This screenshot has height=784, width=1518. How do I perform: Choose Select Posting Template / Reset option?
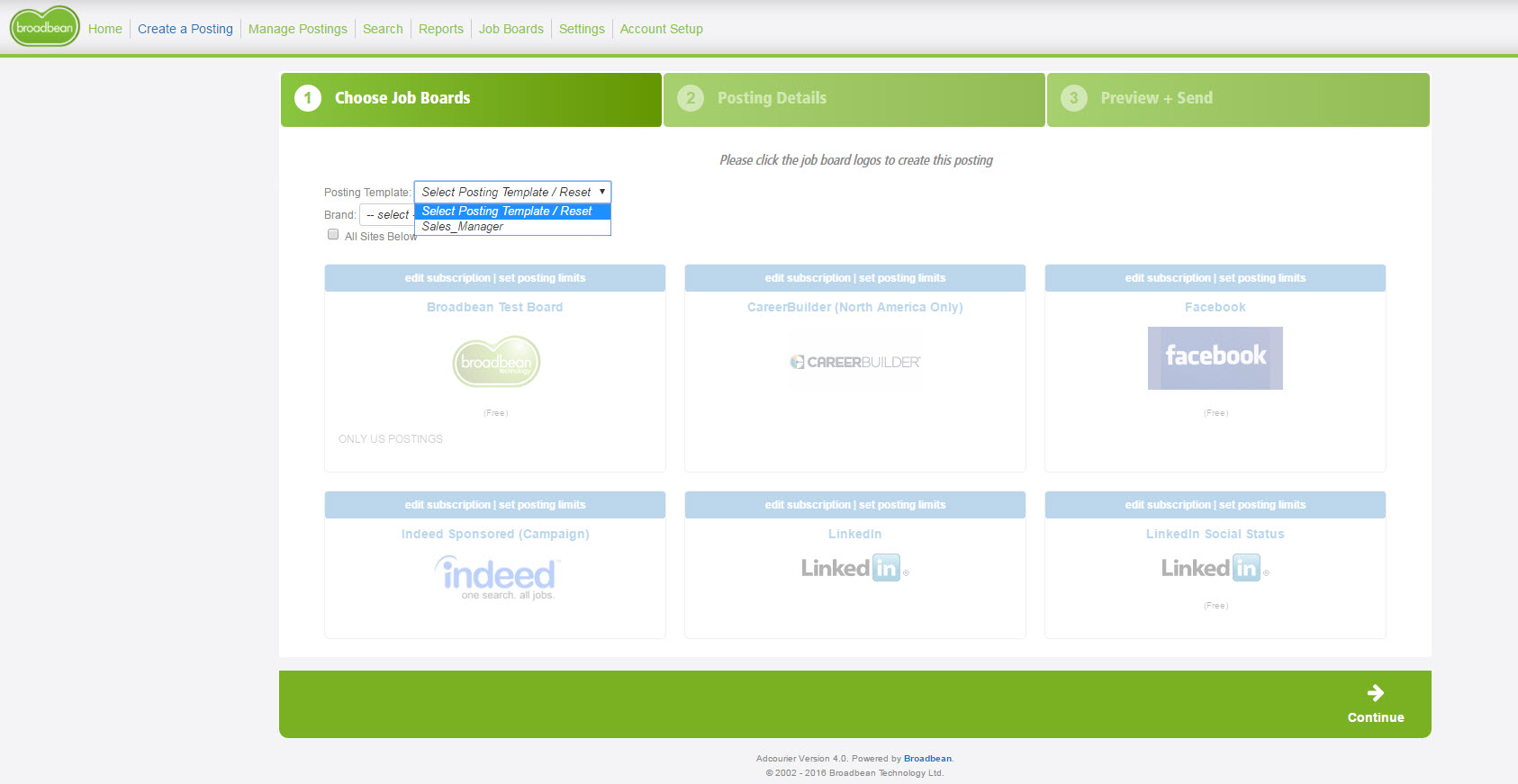pyautogui.click(x=512, y=212)
